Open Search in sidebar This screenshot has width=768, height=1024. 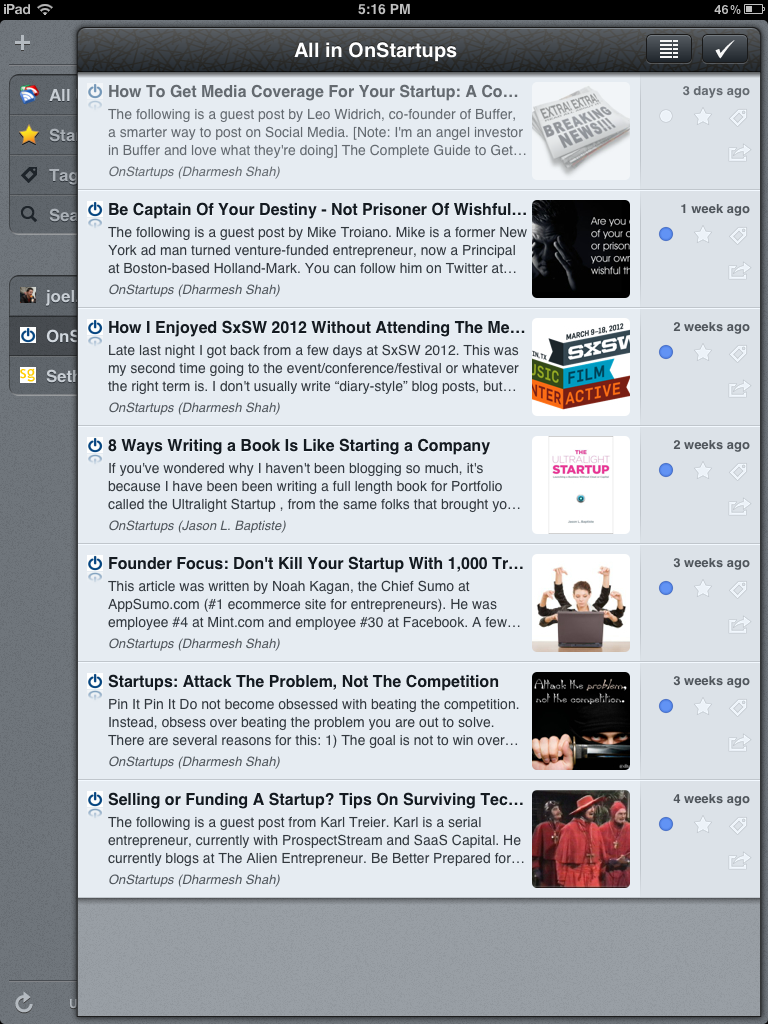[x=44, y=214]
